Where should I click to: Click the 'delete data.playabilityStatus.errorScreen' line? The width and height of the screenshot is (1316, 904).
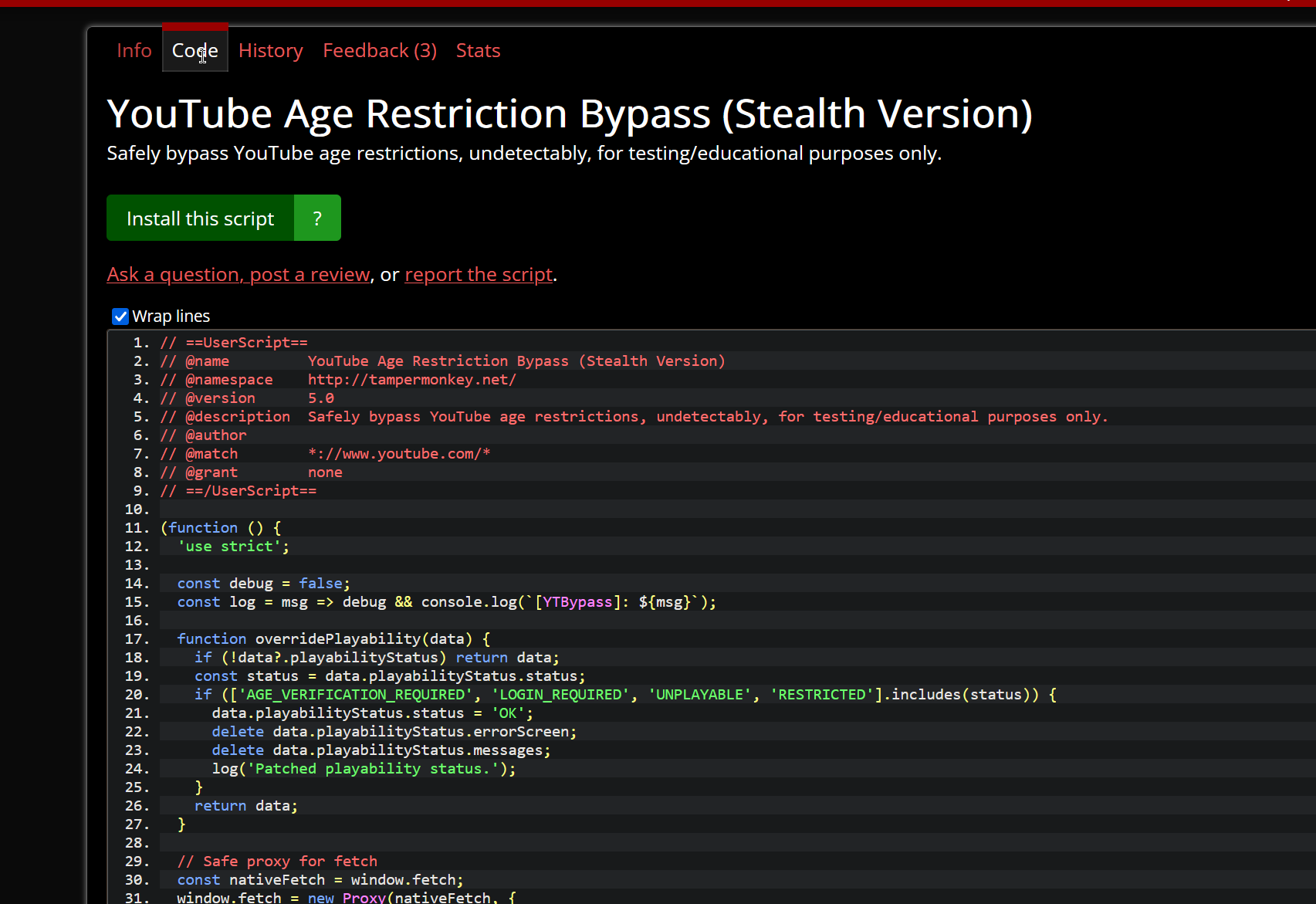[394, 732]
